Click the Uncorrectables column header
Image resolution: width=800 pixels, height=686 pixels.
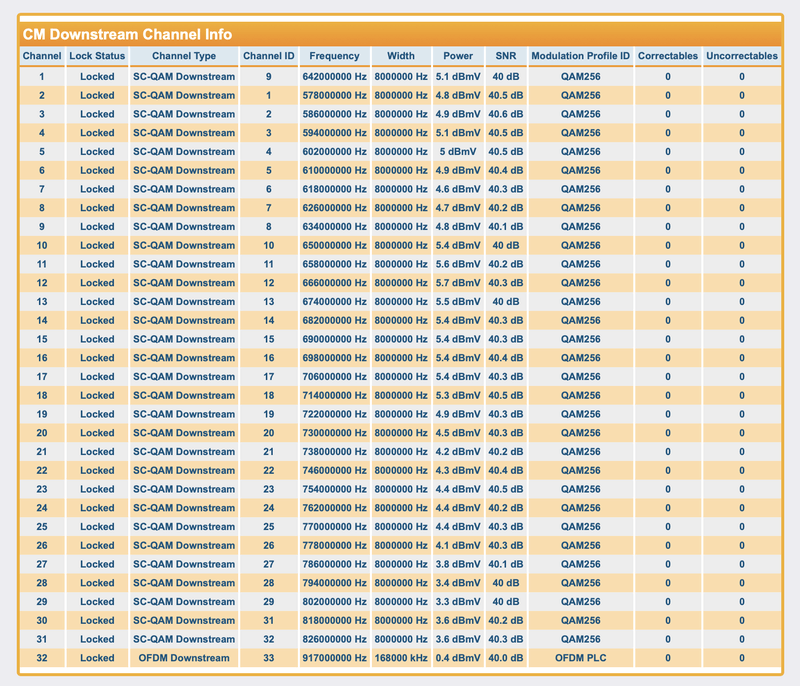click(x=742, y=56)
